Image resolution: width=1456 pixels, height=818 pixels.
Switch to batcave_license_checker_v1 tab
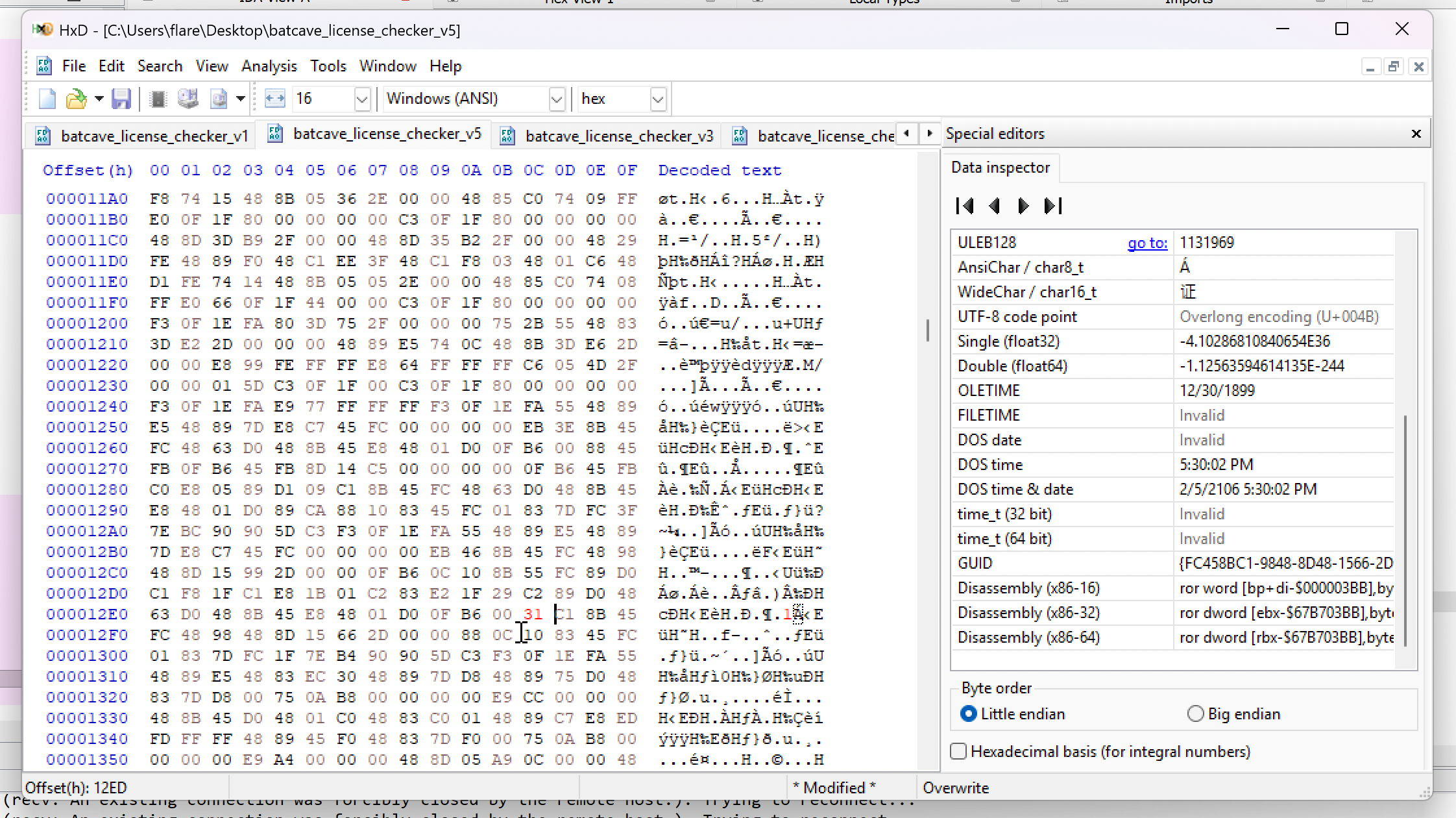(x=141, y=136)
